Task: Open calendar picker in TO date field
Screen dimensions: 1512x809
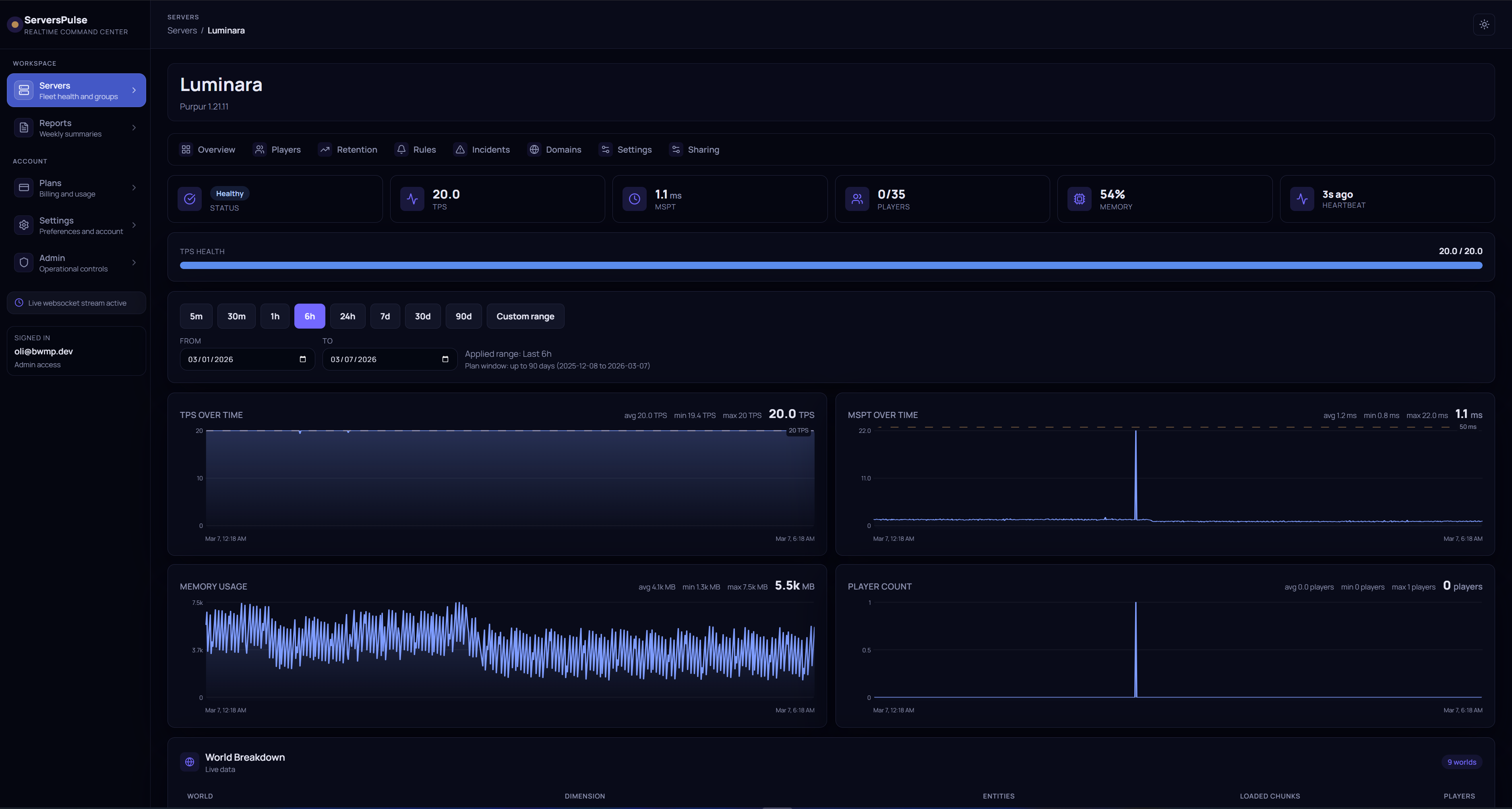Action: (445, 359)
